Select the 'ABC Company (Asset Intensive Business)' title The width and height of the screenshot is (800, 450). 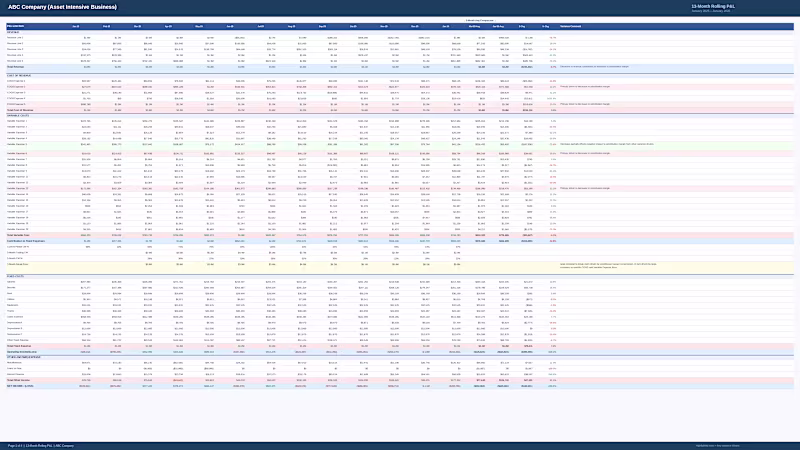tap(62, 7)
